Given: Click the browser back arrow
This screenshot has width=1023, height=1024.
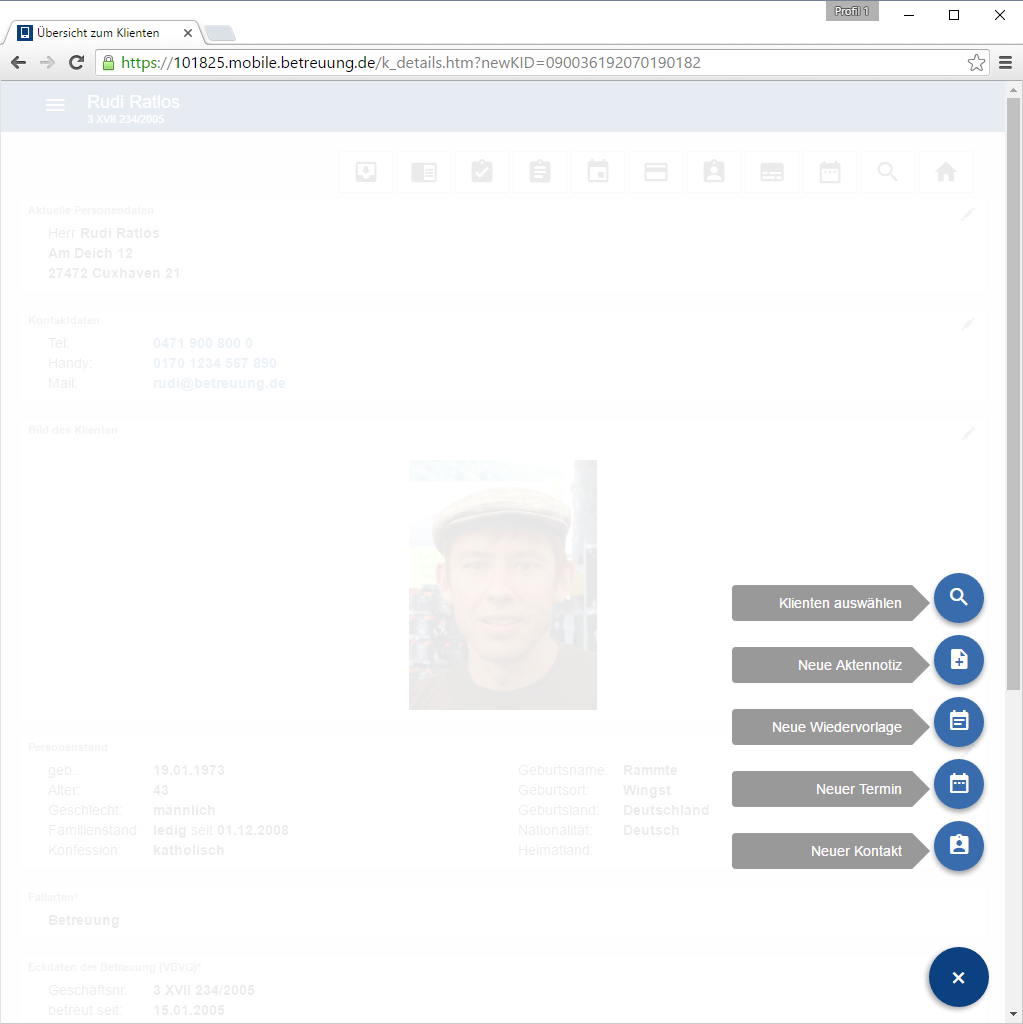Looking at the screenshot, I should [18, 63].
